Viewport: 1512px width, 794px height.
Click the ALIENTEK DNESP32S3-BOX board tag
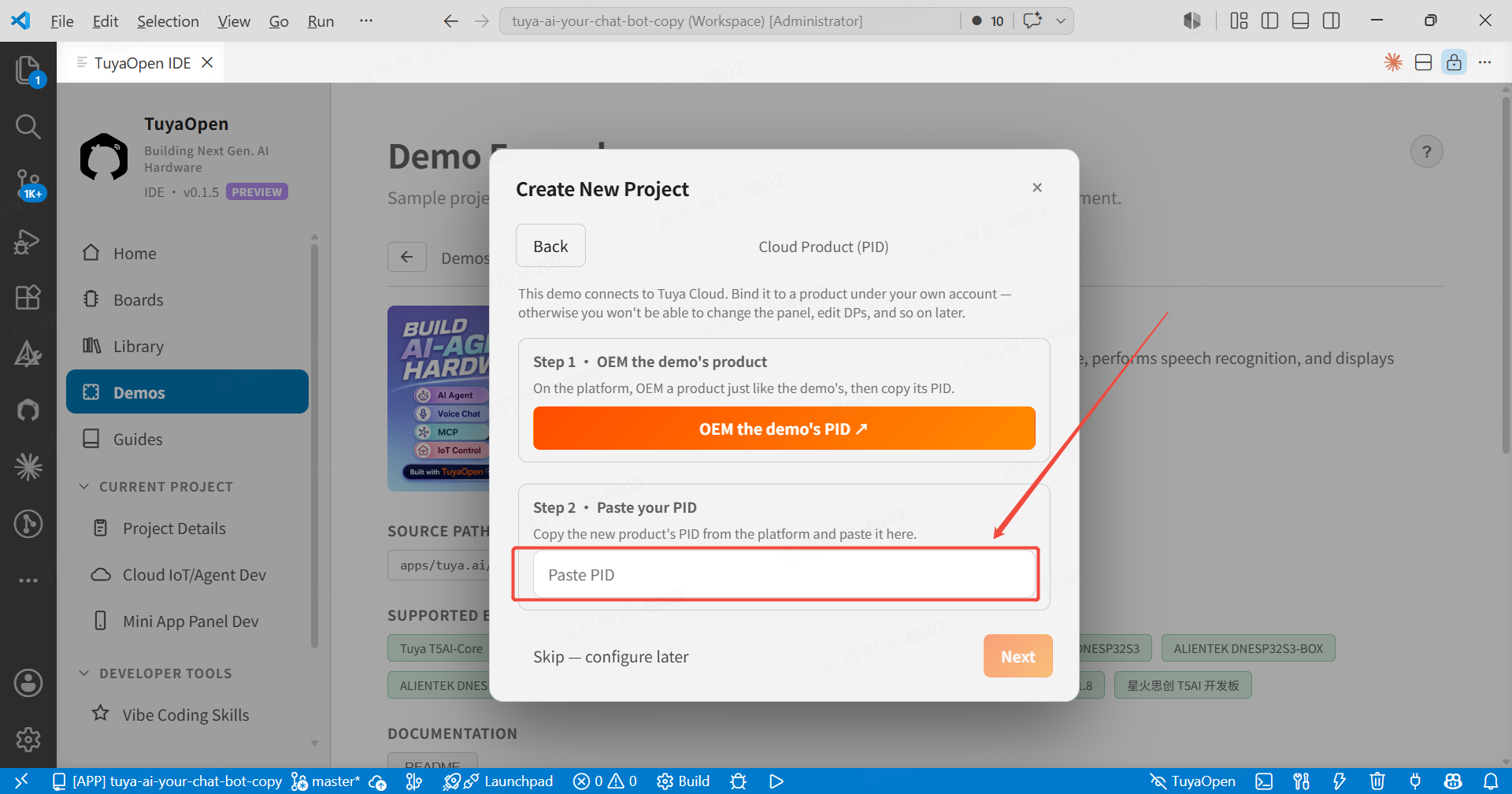(1248, 648)
